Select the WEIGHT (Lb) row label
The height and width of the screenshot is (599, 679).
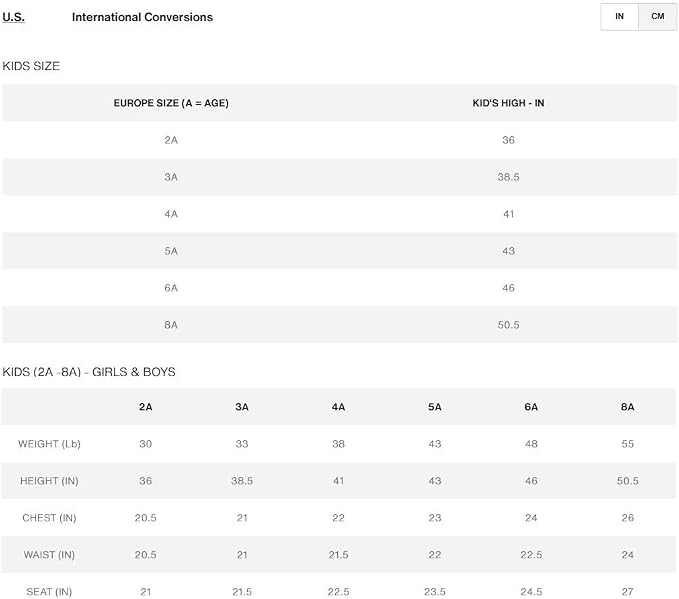pyautogui.click(x=49, y=444)
